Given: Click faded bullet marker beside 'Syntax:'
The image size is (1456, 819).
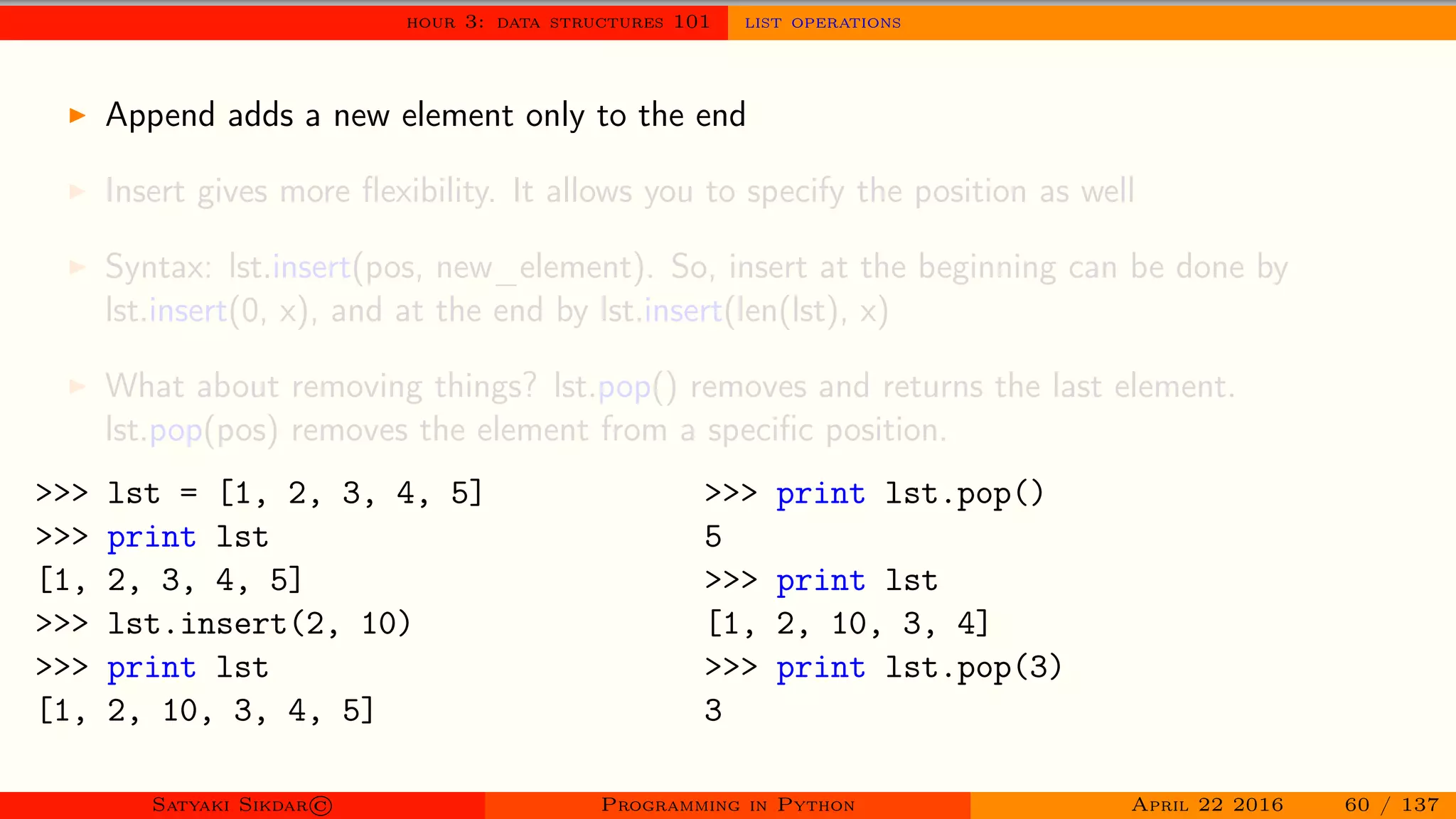Looking at the screenshot, I should (x=77, y=267).
